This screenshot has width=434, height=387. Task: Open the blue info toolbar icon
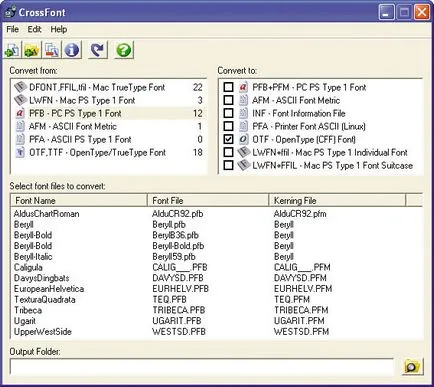[x=72, y=50]
